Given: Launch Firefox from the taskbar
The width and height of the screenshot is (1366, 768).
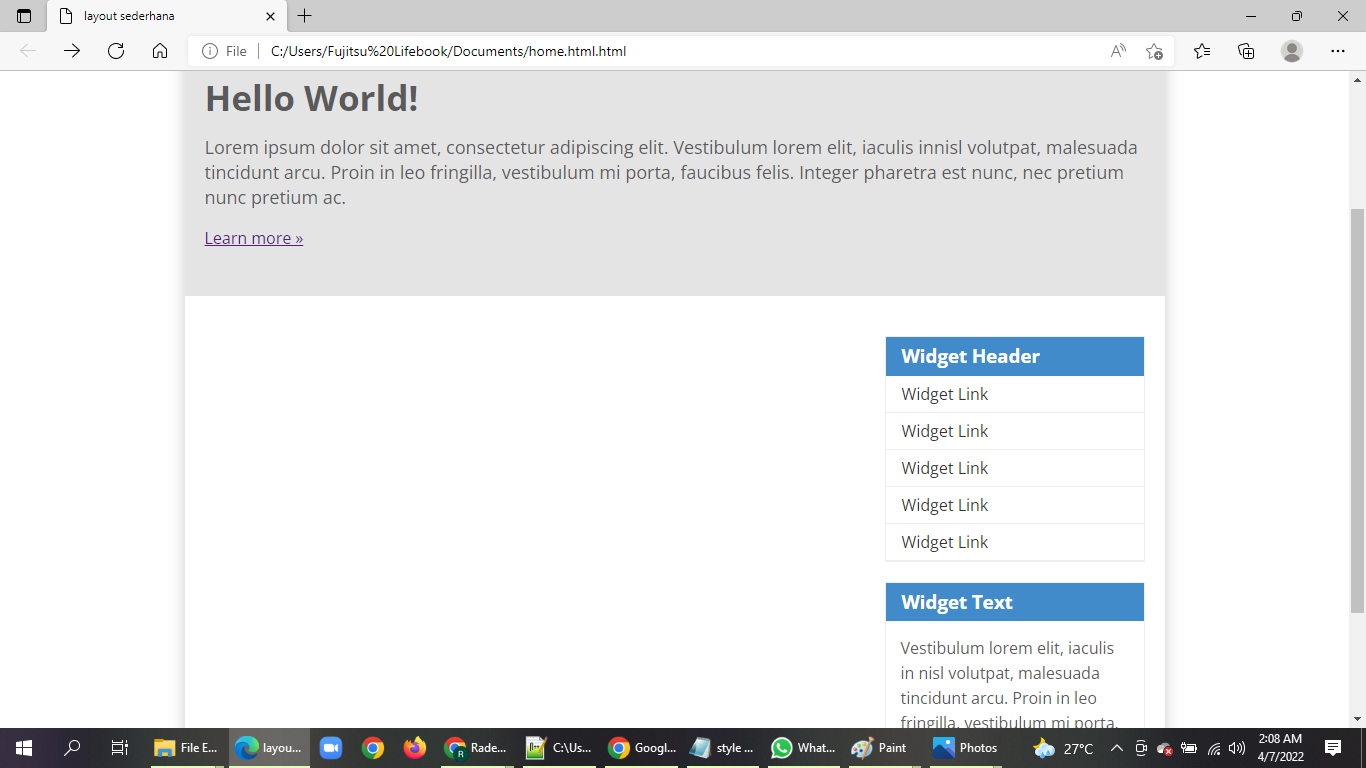Looking at the screenshot, I should (x=414, y=747).
